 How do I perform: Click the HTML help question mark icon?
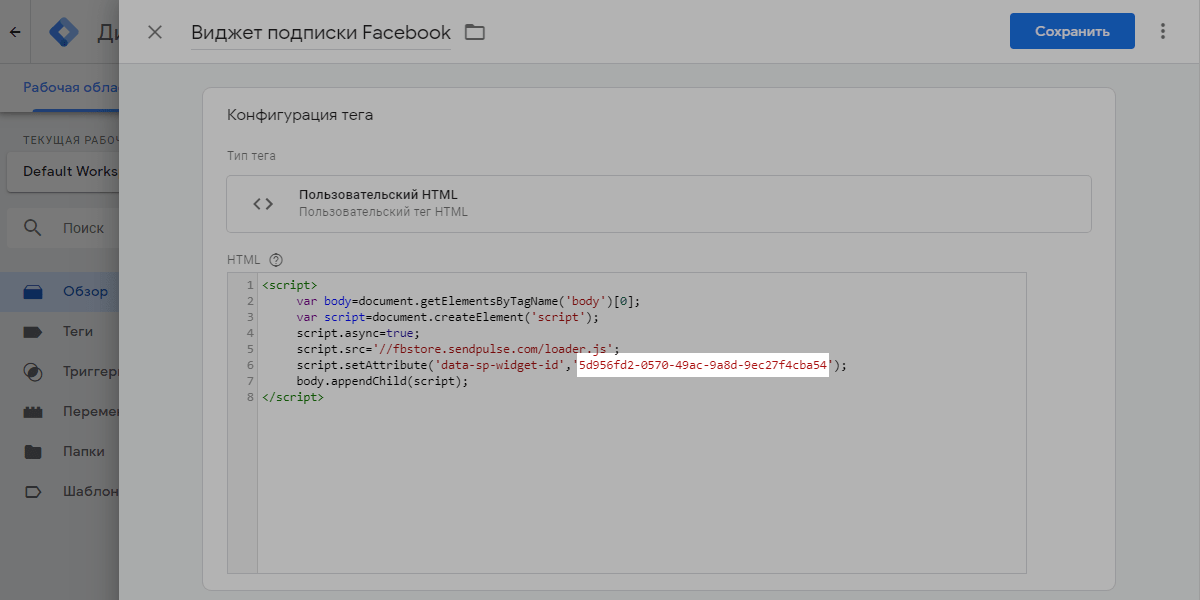click(x=276, y=260)
